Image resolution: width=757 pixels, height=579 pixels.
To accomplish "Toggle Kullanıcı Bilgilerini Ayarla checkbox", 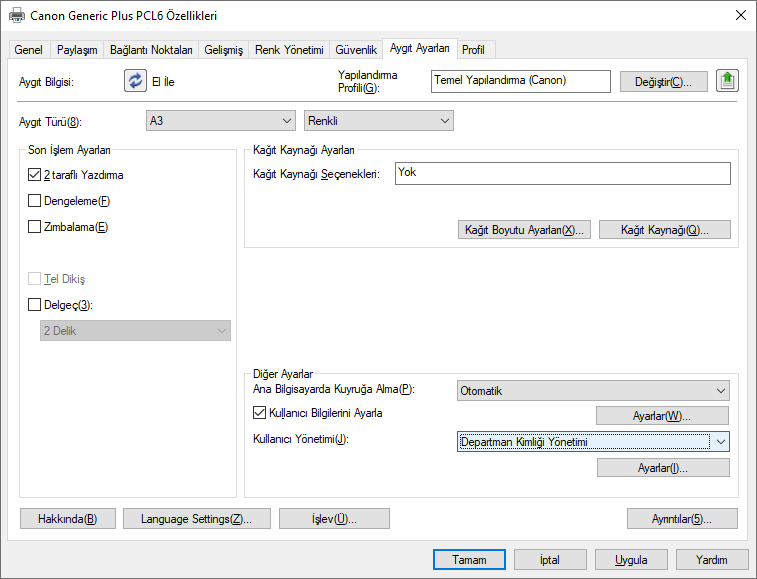I will (259, 412).
